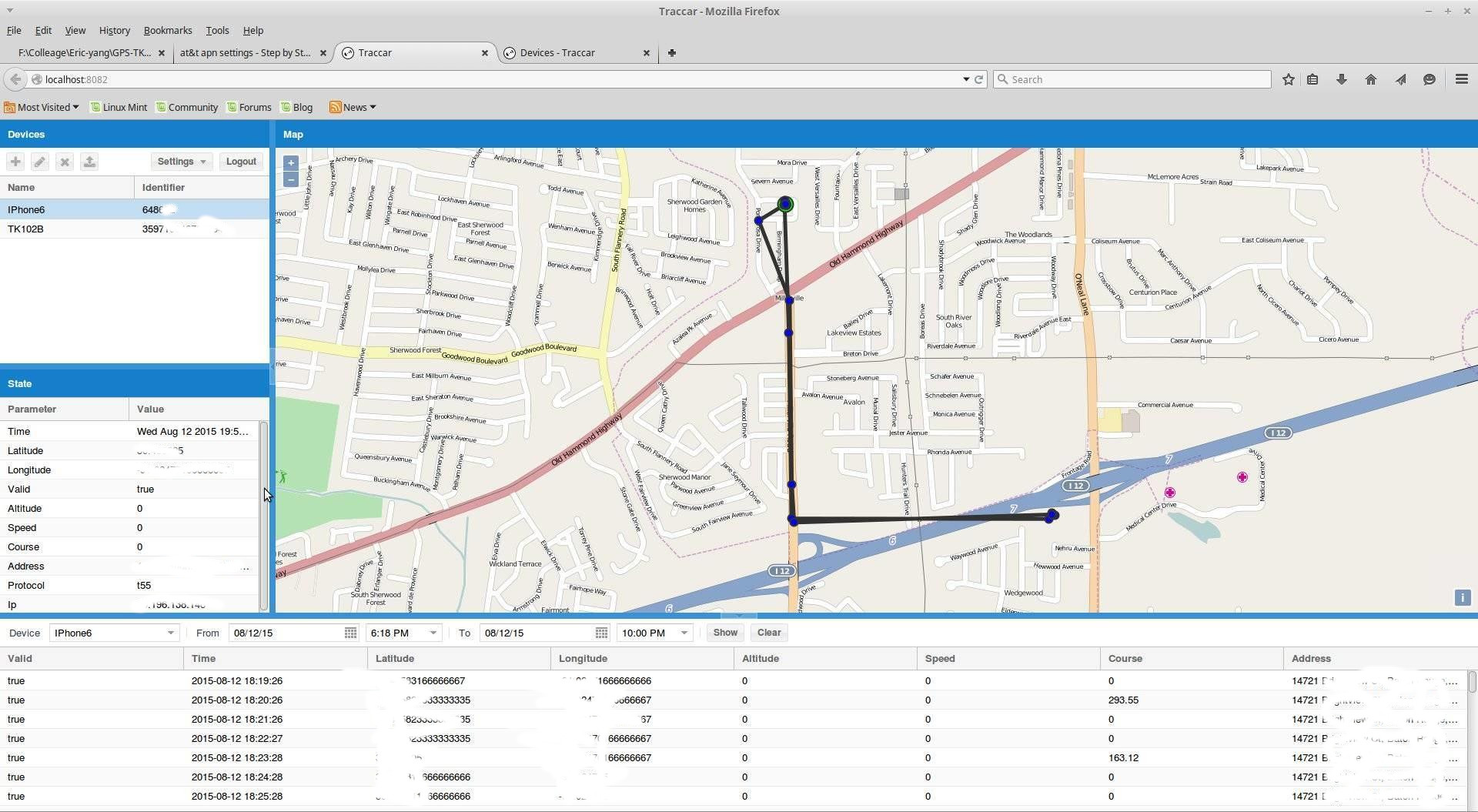The image size is (1478, 812).
Task: Open the Edit menu
Action: click(43, 31)
